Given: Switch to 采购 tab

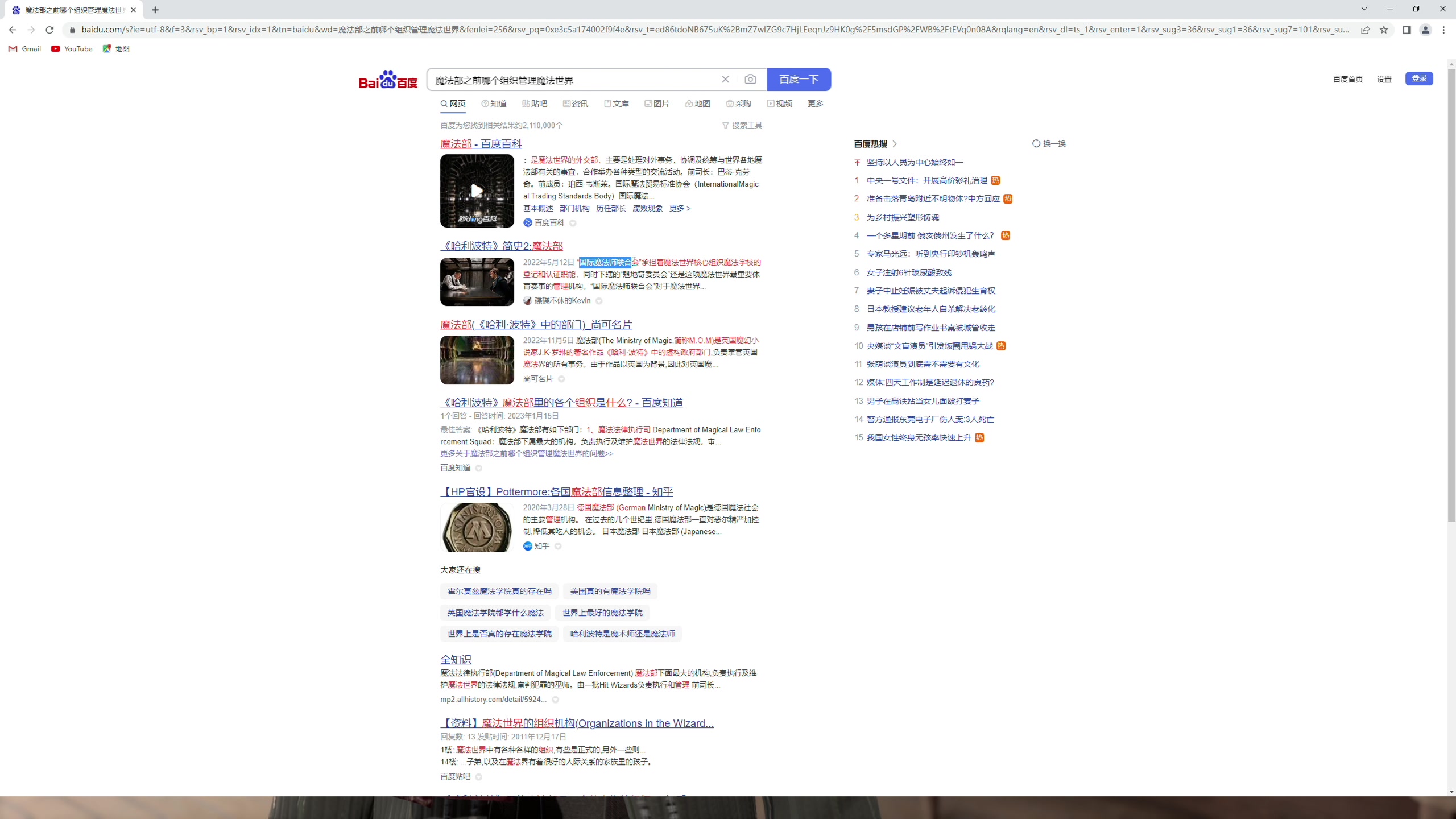Looking at the screenshot, I should pos(739,104).
